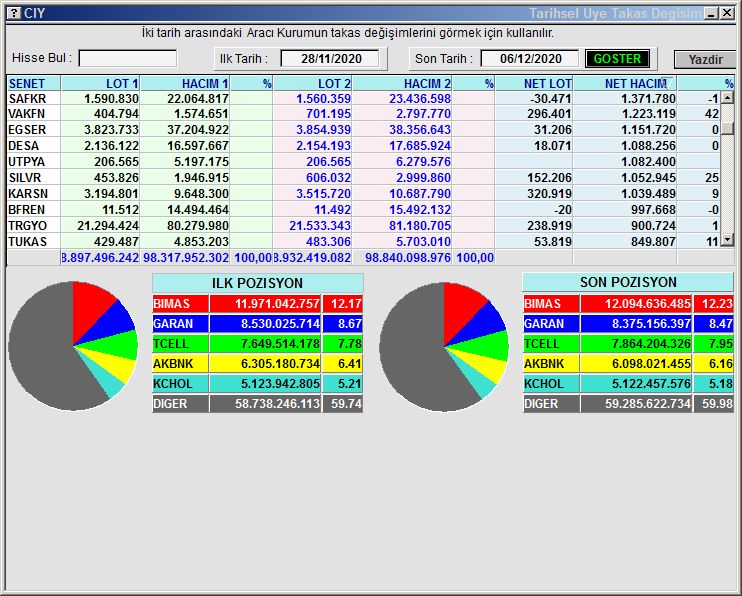
Task: Sort by the HACIM 1 column header
Action: [185, 83]
